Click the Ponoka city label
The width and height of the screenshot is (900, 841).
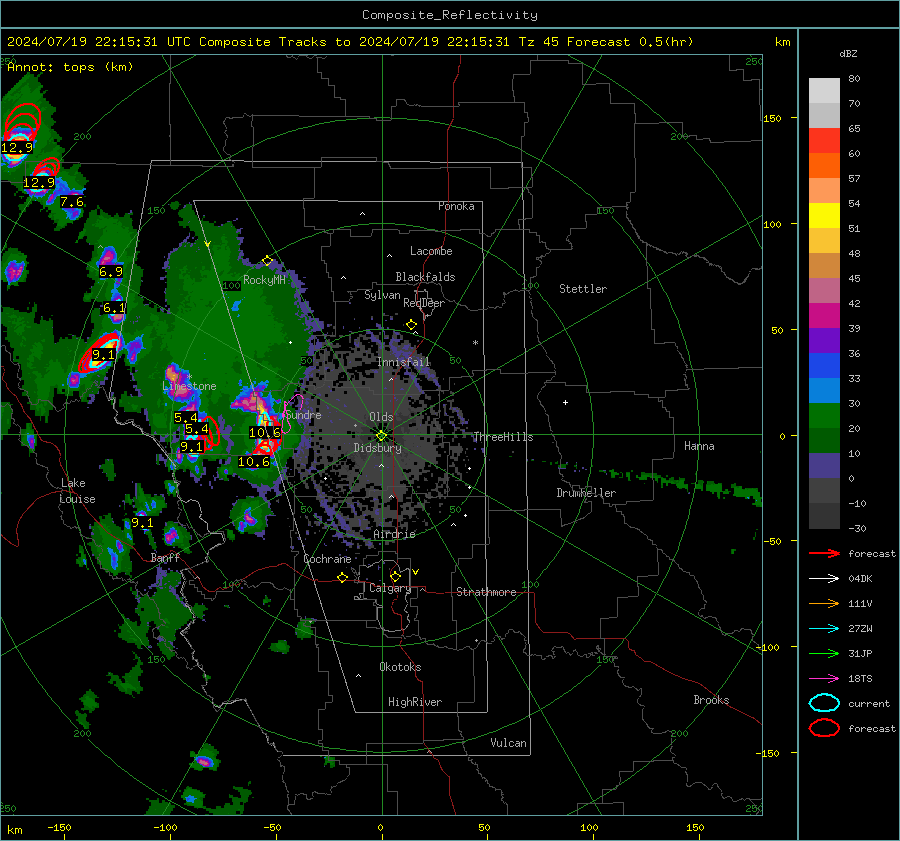tap(456, 206)
